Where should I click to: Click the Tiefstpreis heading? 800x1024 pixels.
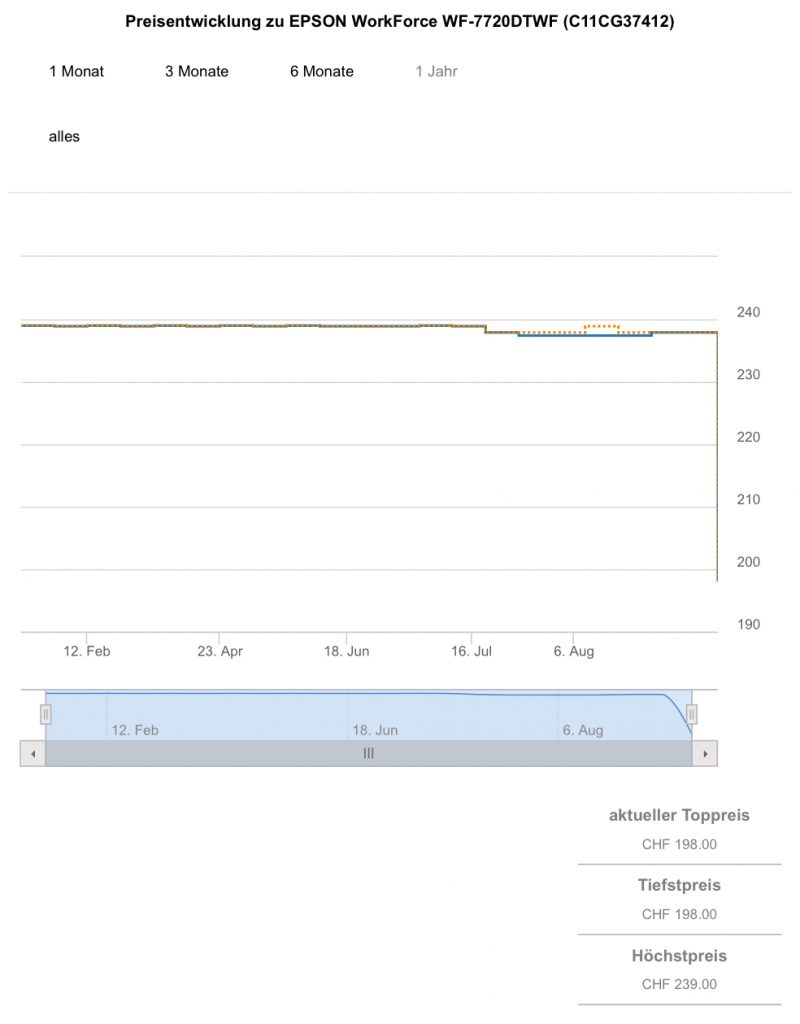[x=679, y=885]
